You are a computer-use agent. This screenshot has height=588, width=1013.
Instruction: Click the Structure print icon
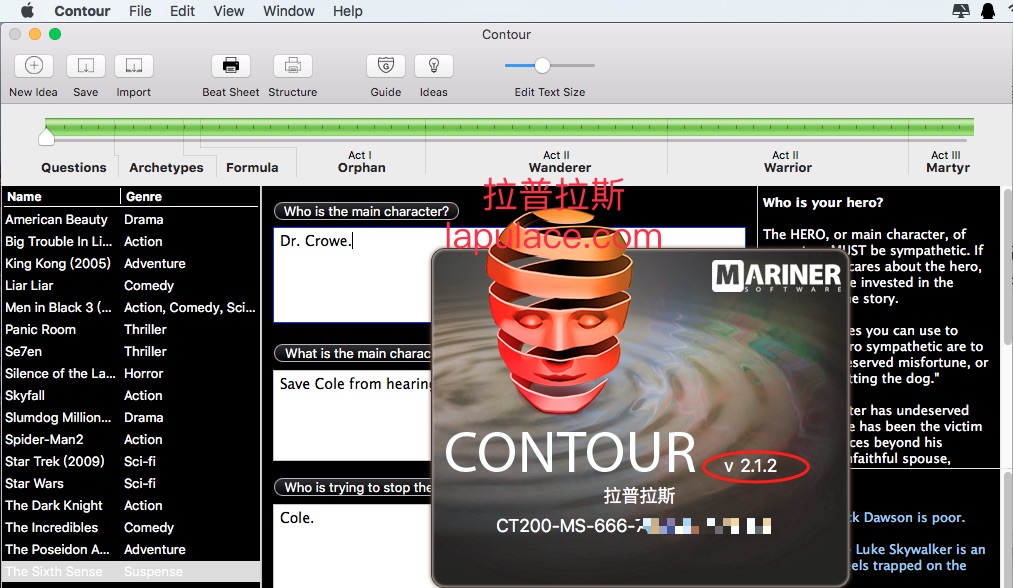[293, 66]
